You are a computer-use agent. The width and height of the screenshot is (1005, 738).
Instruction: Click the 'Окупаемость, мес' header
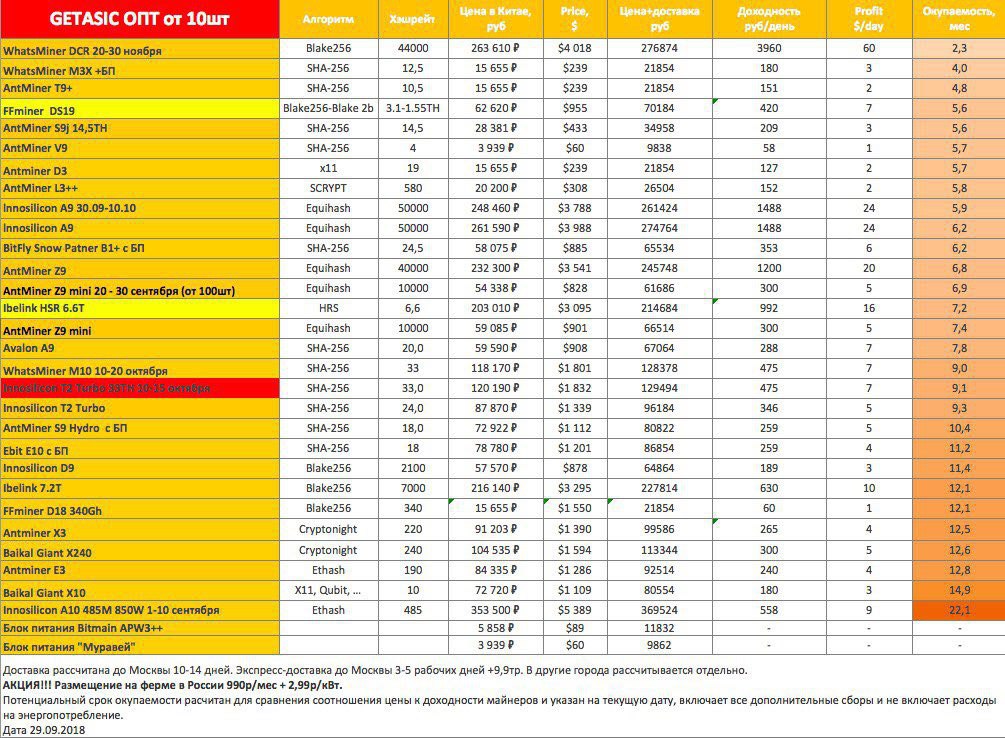click(959, 19)
